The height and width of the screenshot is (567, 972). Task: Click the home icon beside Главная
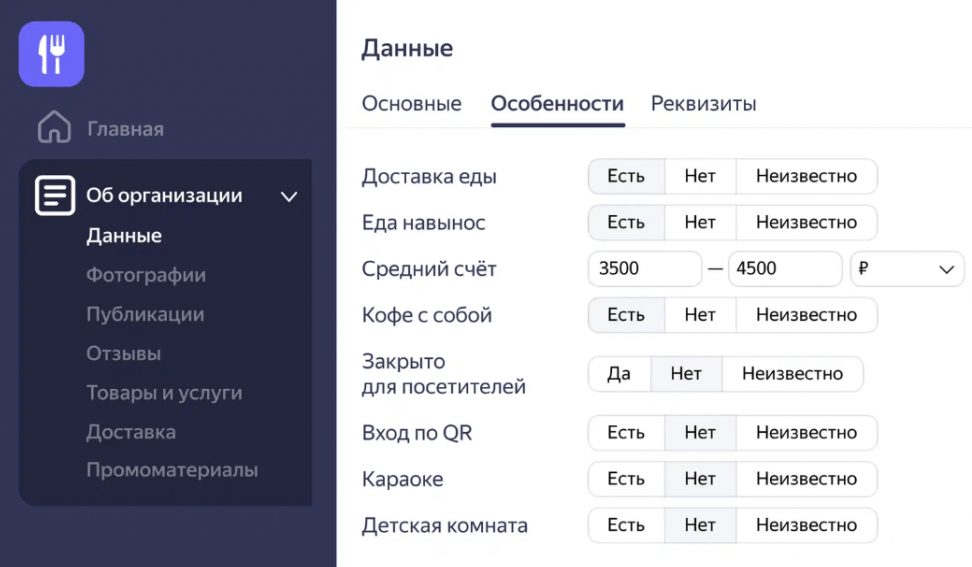pos(54,128)
